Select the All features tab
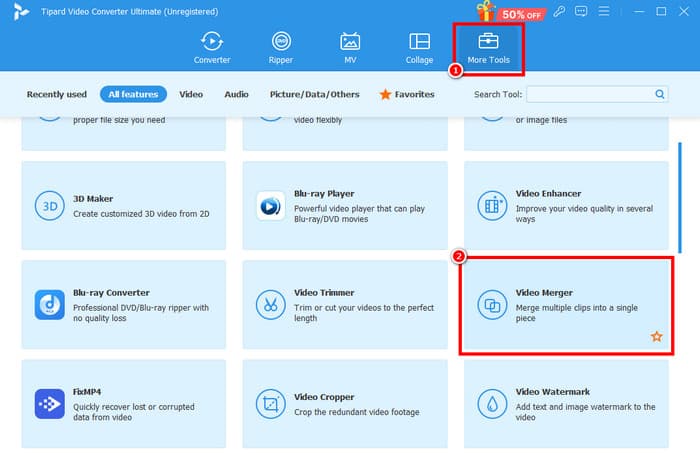700x453 pixels. click(133, 94)
